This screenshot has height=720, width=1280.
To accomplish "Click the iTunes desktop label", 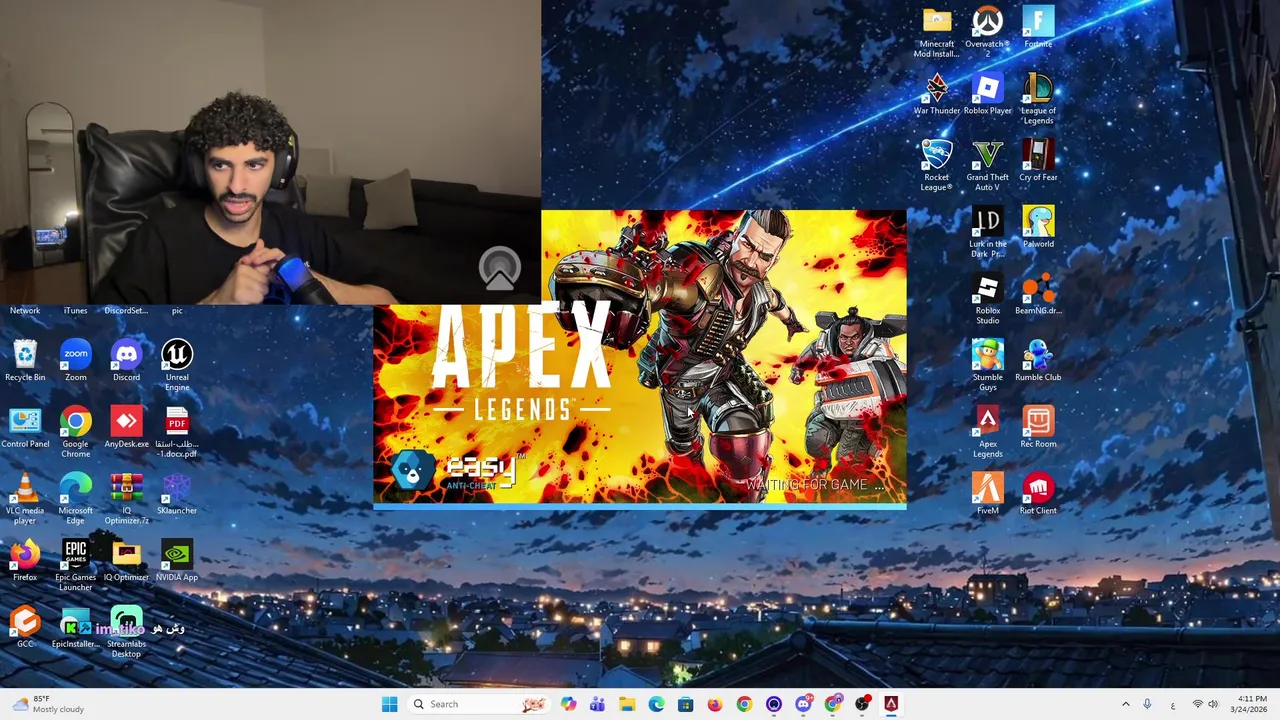I will coord(75,310).
